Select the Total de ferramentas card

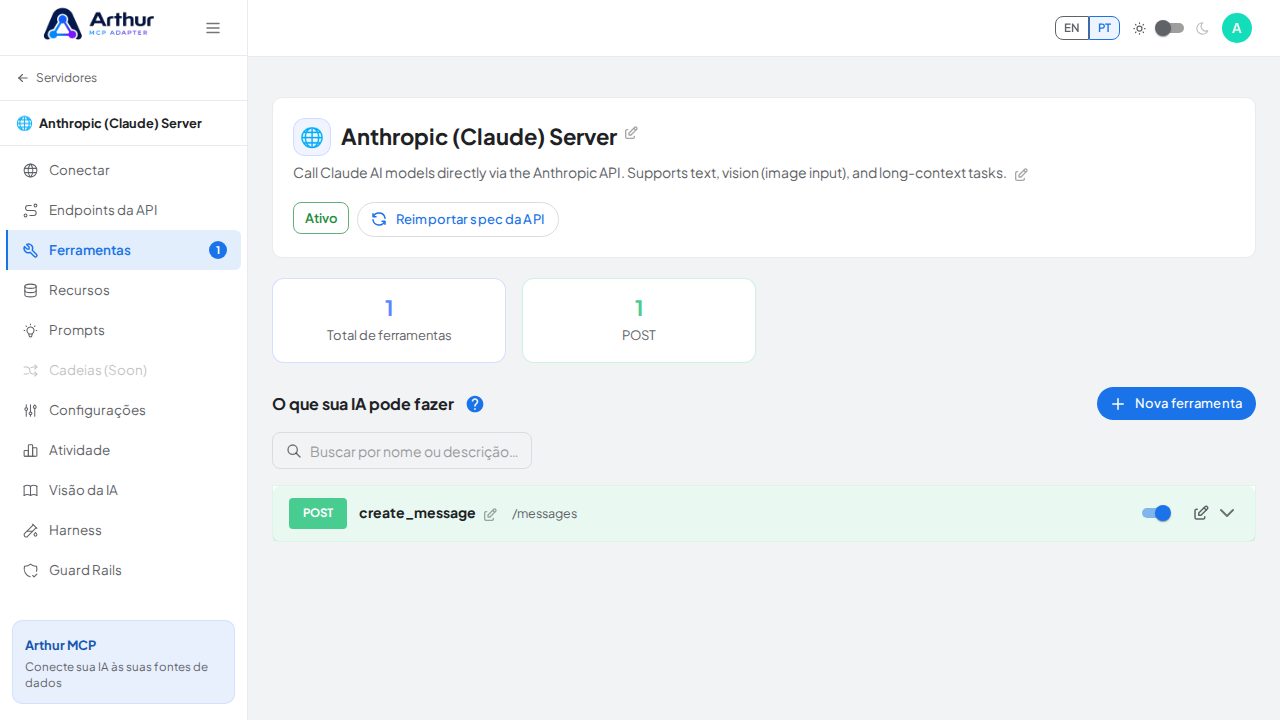[389, 320]
